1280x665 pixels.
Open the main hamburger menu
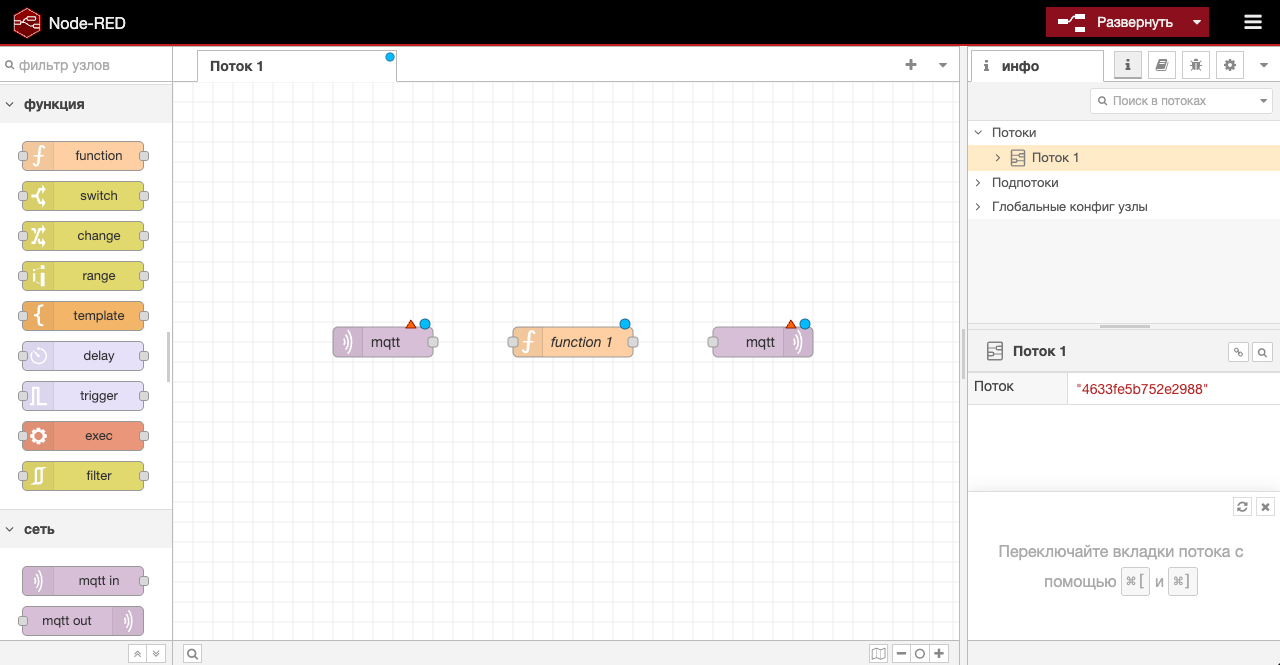[x=1252, y=22]
